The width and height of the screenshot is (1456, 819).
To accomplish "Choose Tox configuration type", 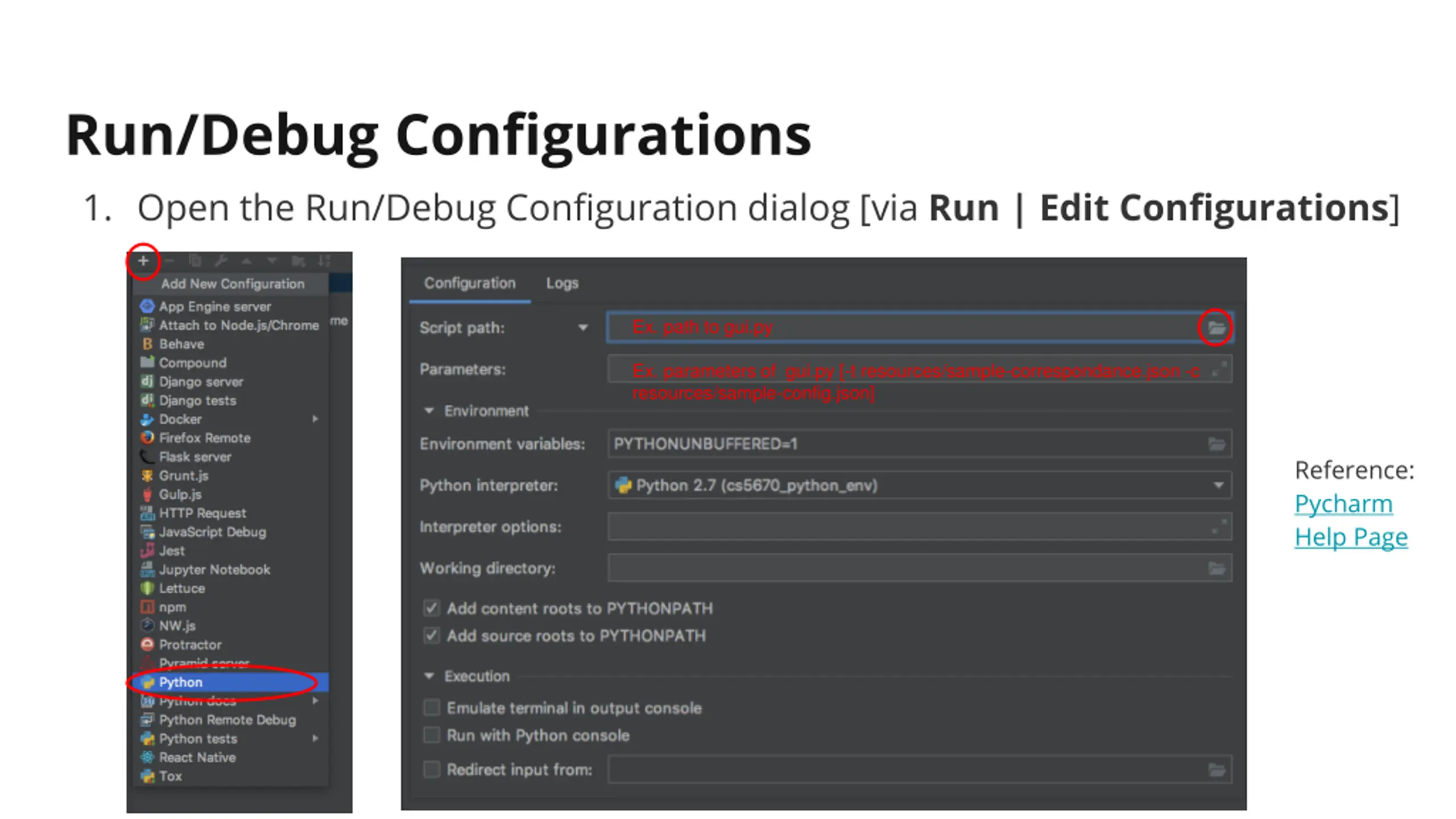I will 231,776.
